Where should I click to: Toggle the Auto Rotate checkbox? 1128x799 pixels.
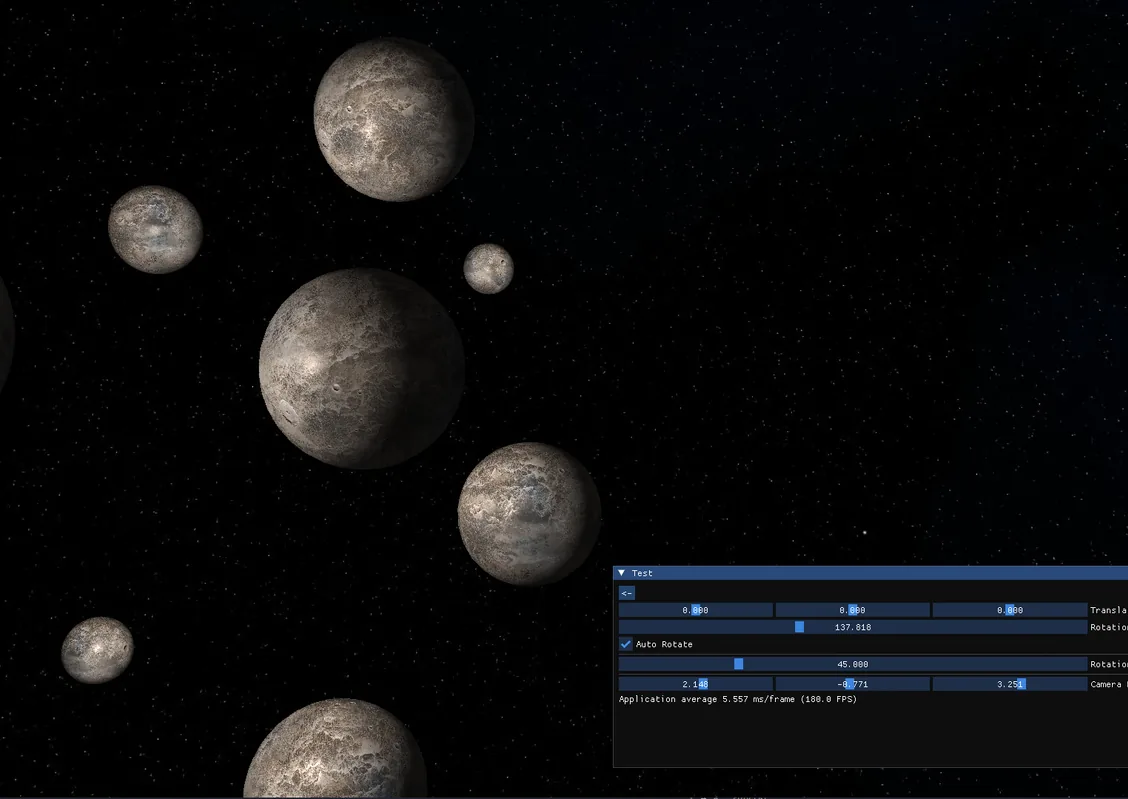[x=626, y=644]
